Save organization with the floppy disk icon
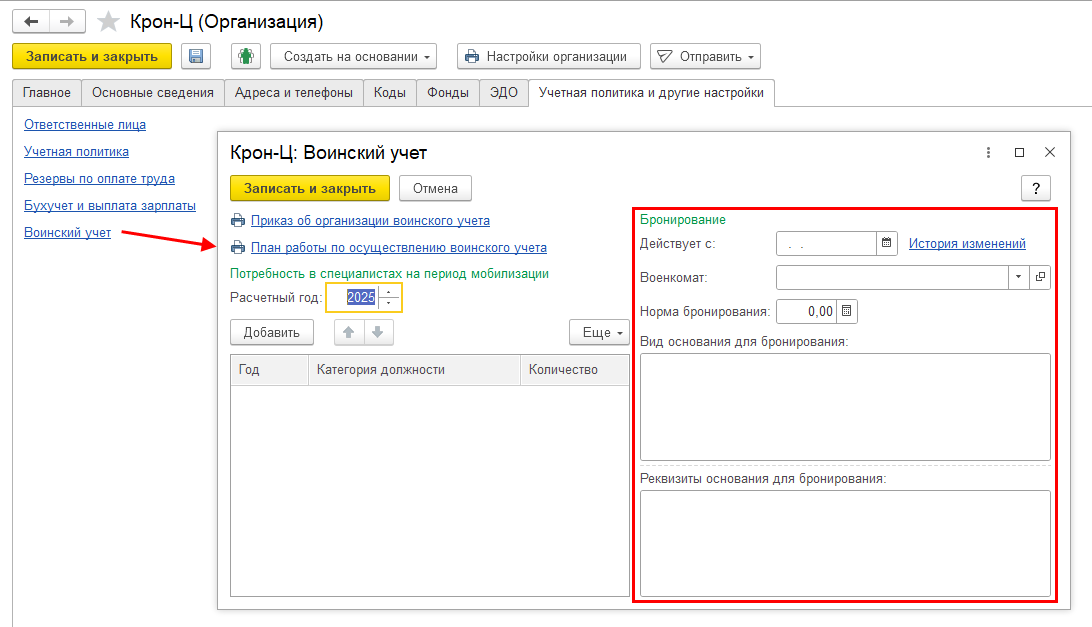Image resolution: width=1092 pixels, height=627 pixels. 196,56
